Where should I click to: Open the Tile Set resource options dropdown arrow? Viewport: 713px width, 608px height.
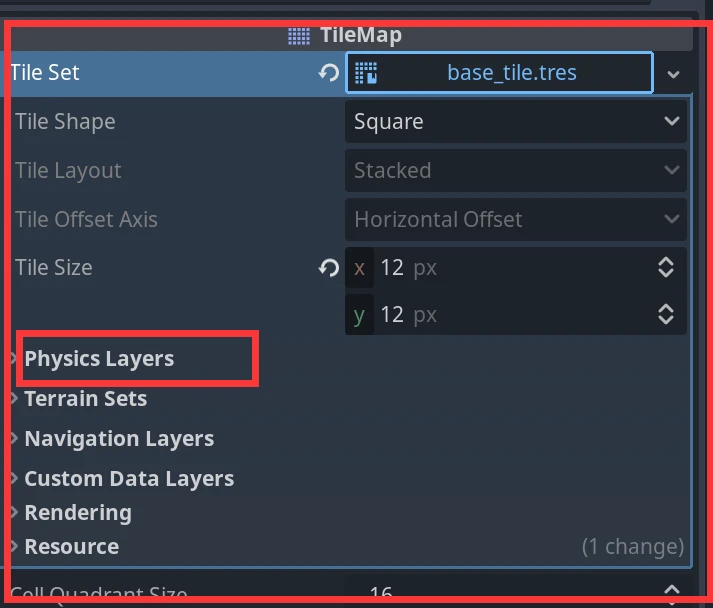point(674,74)
